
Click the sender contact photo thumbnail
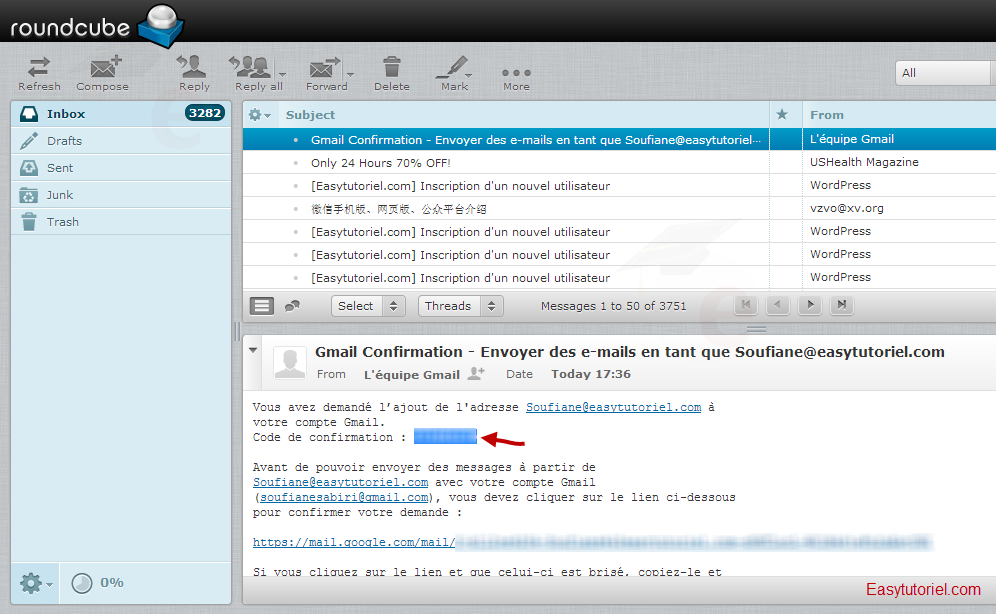[x=290, y=363]
